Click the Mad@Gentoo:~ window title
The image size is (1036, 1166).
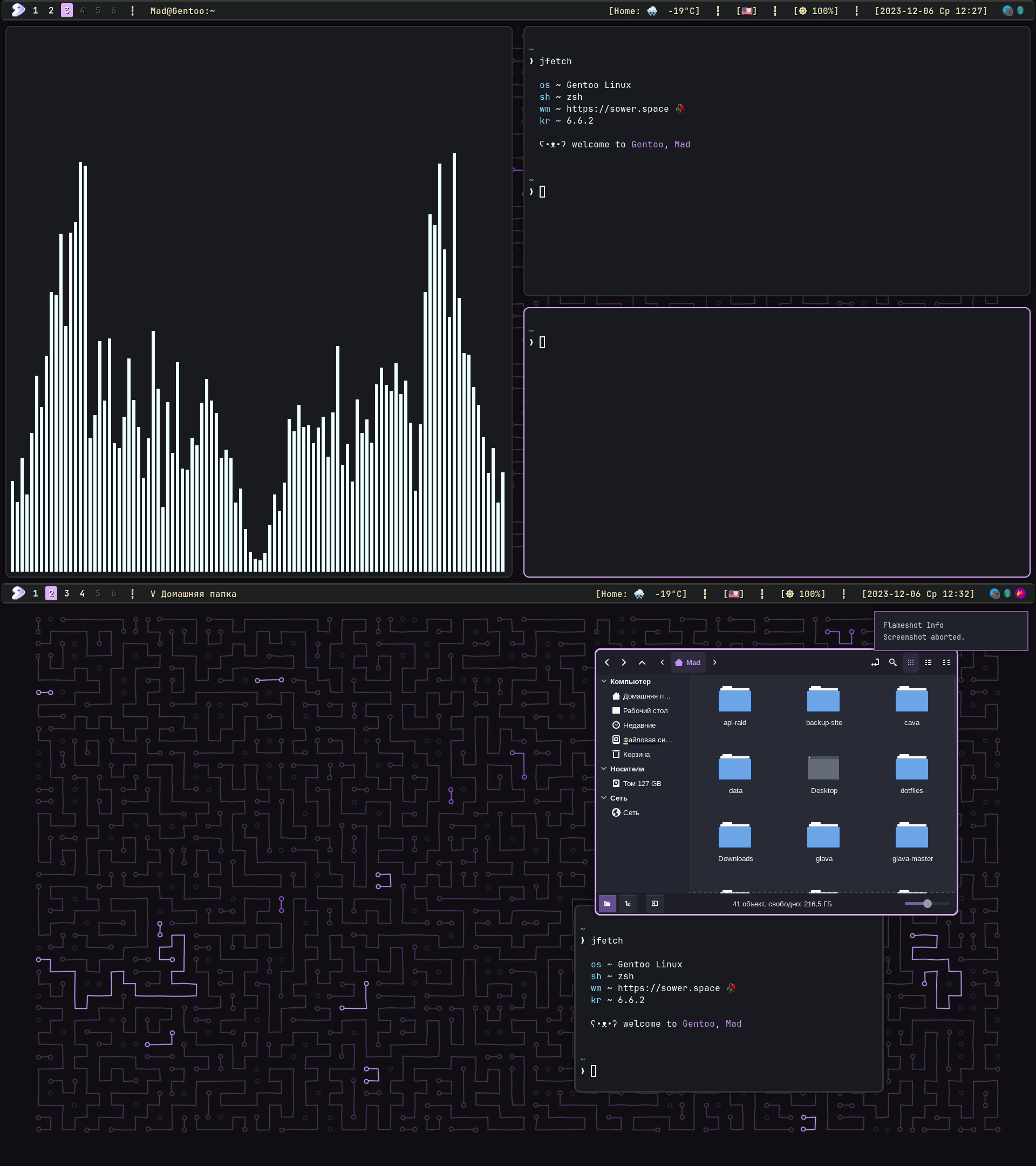coord(182,11)
